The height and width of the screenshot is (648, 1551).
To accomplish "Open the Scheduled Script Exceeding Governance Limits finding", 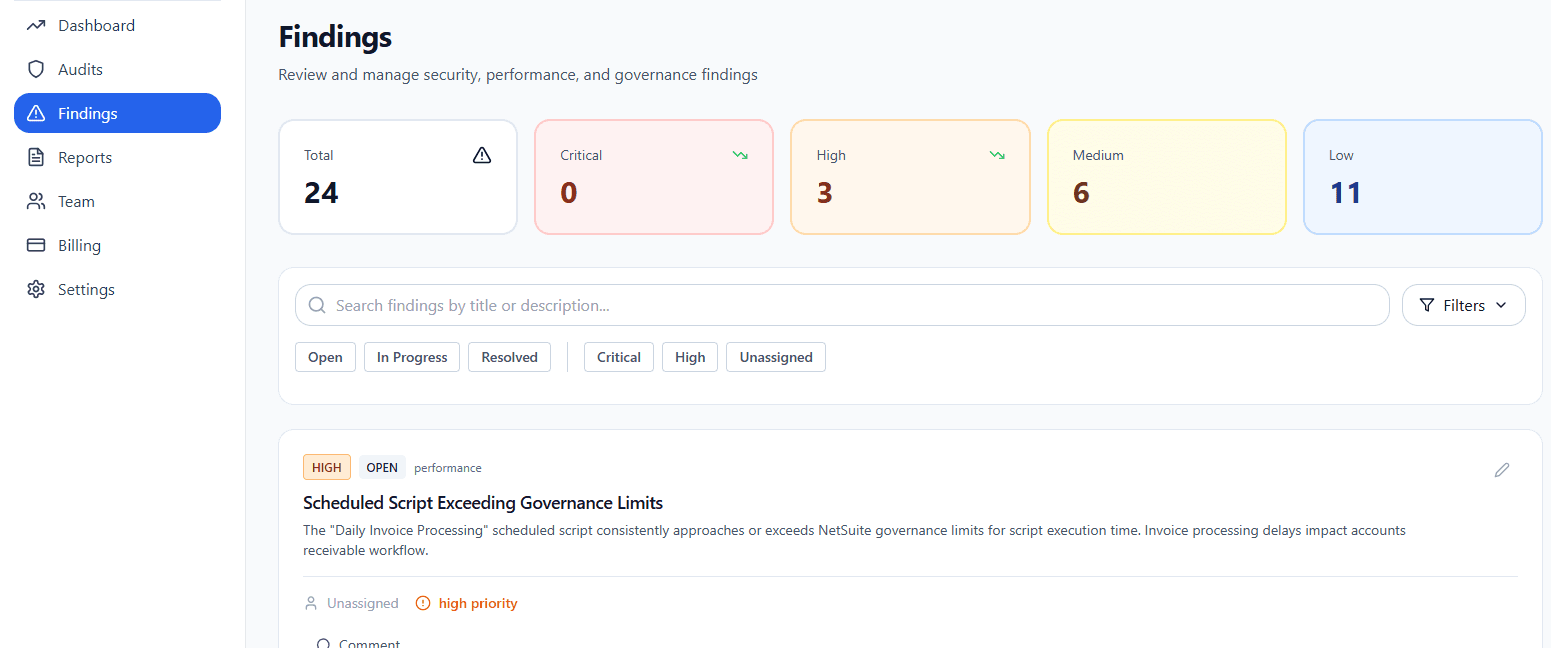I will click(483, 502).
